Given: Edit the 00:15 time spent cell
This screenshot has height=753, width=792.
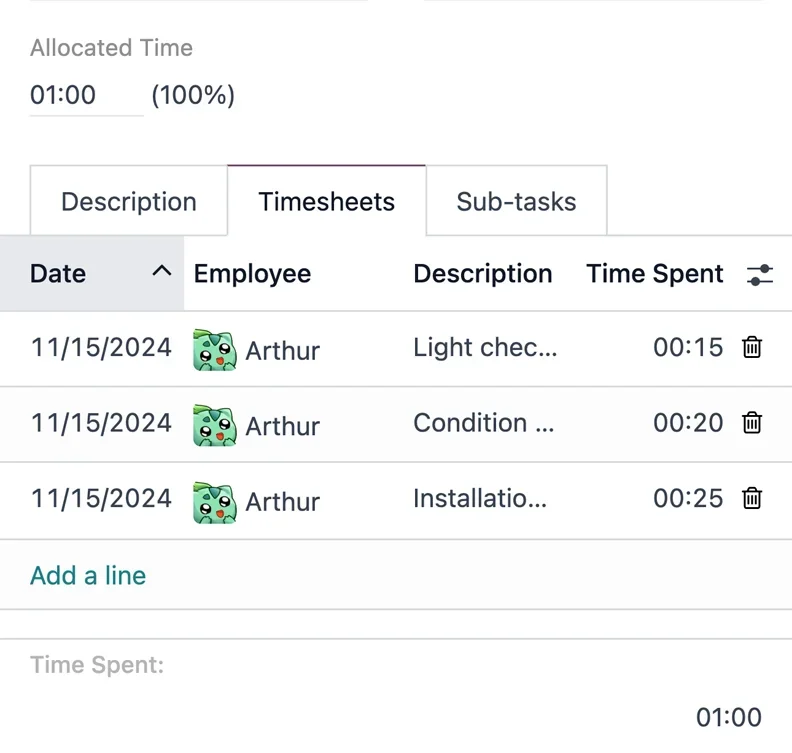Looking at the screenshot, I should pyautogui.click(x=687, y=348).
